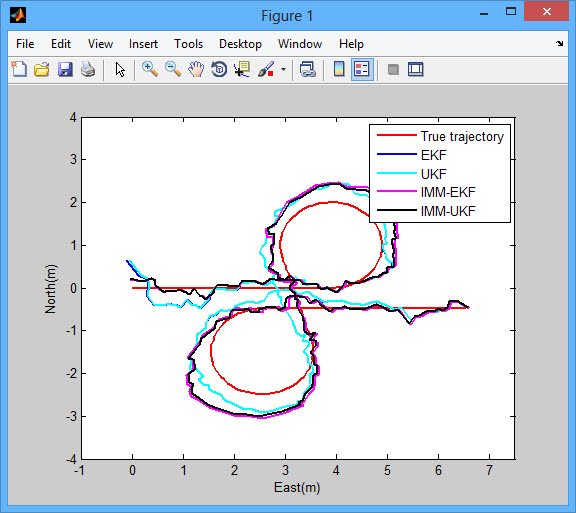Click the Show Plot Tools and Dock button
This screenshot has height=513, width=576.
point(416,69)
